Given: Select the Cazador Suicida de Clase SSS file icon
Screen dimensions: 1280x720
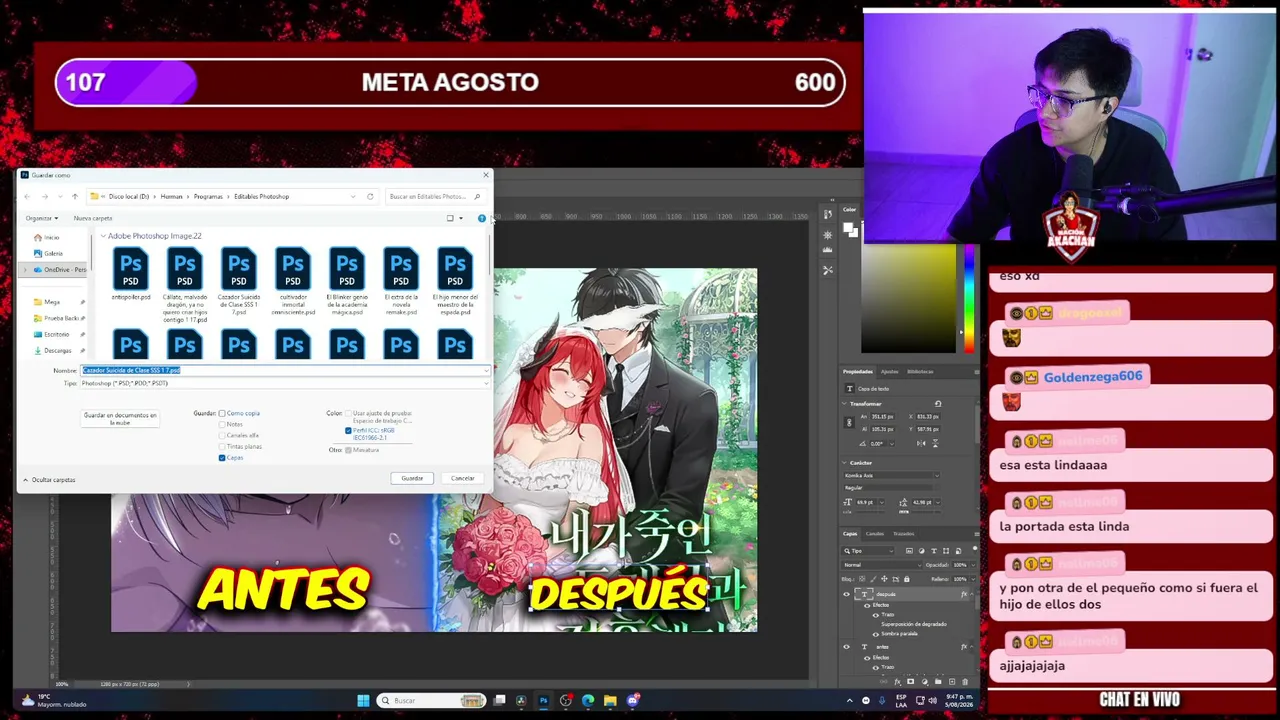Looking at the screenshot, I should point(239,270).
